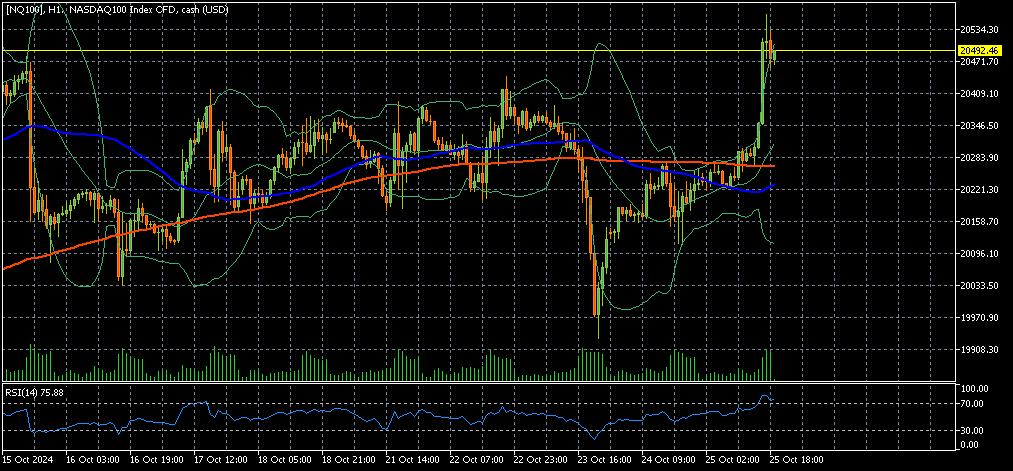The width and height of the screenshot is (1013, 471).
Task: Click the 16 Oct 03:00 time label
Action: click(x=92, y=460)
